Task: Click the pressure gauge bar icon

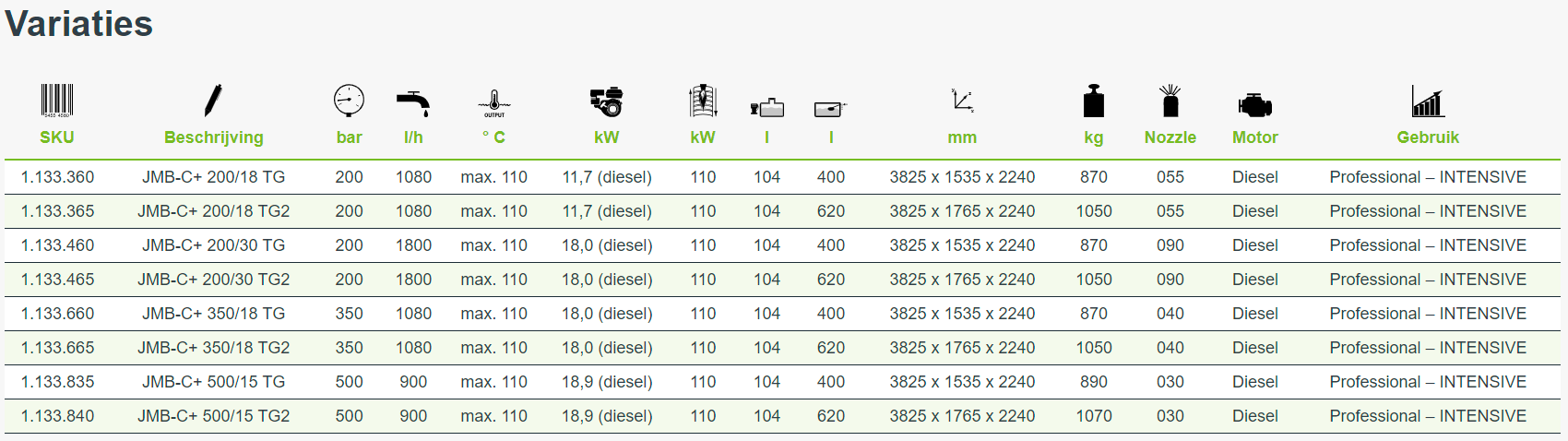Action: pos(349,101)
